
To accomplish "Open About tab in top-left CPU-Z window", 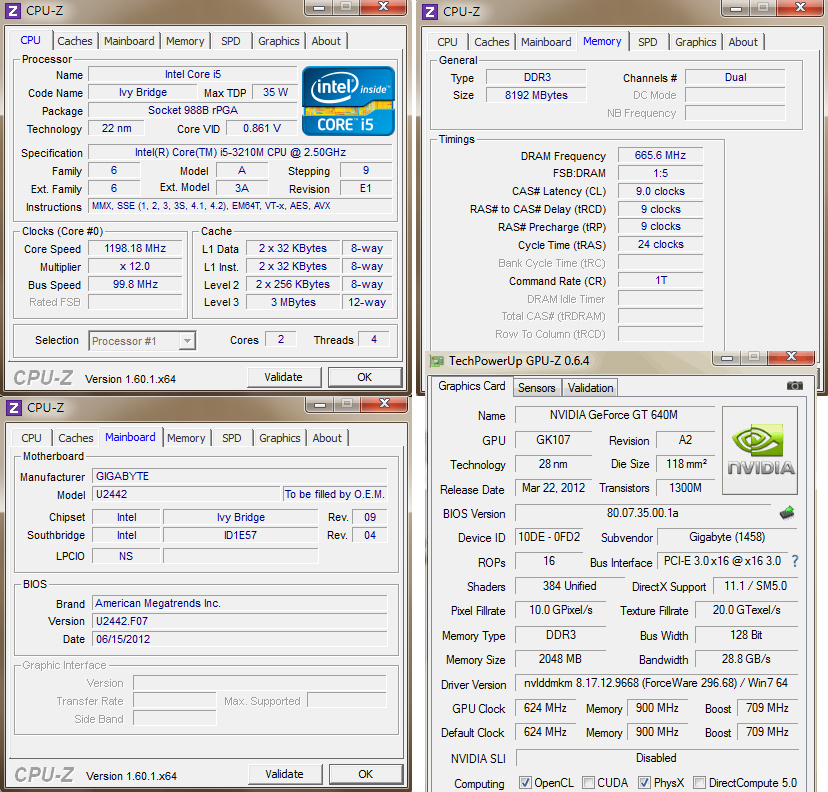I will 326,41.
